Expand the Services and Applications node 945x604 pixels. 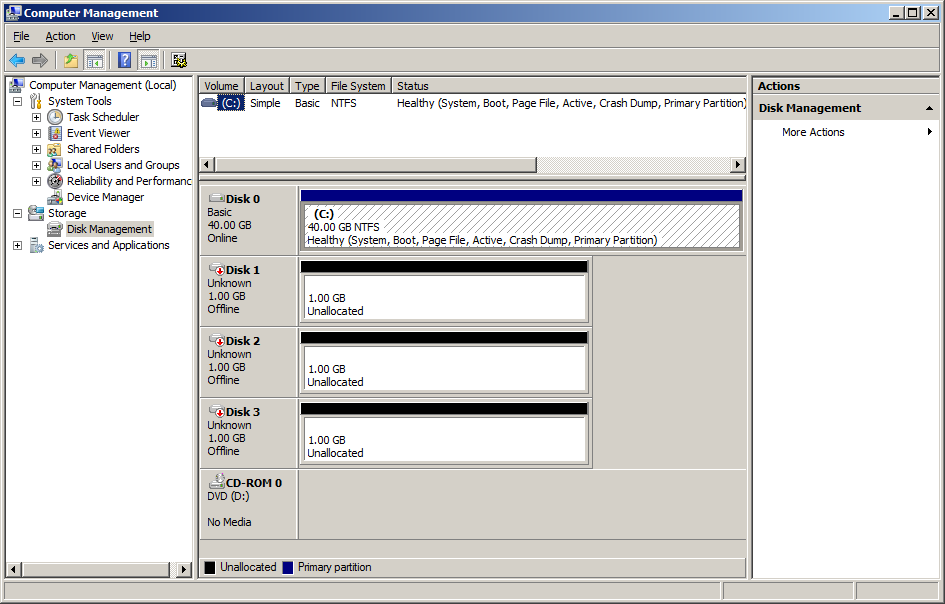17,245
